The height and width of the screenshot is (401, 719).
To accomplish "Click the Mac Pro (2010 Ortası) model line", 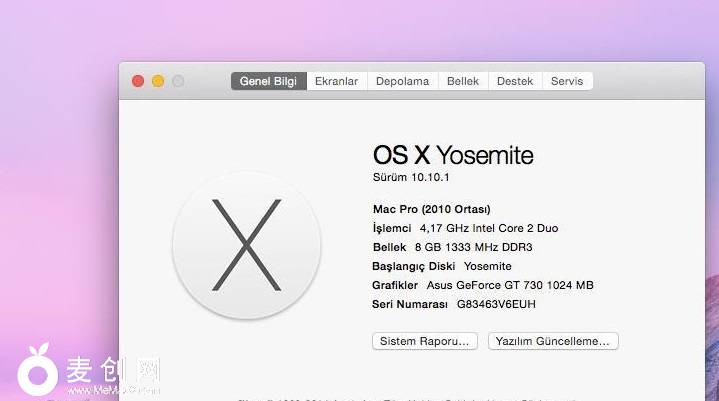I will pos(431,209).
